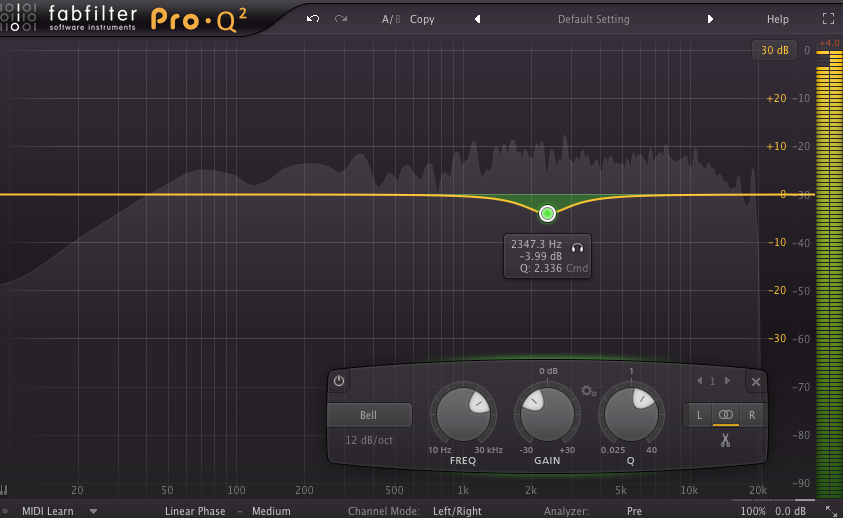This screenshot has width=843, height=518.
Task: Toggle full screen mode icon
Action: 828,19
